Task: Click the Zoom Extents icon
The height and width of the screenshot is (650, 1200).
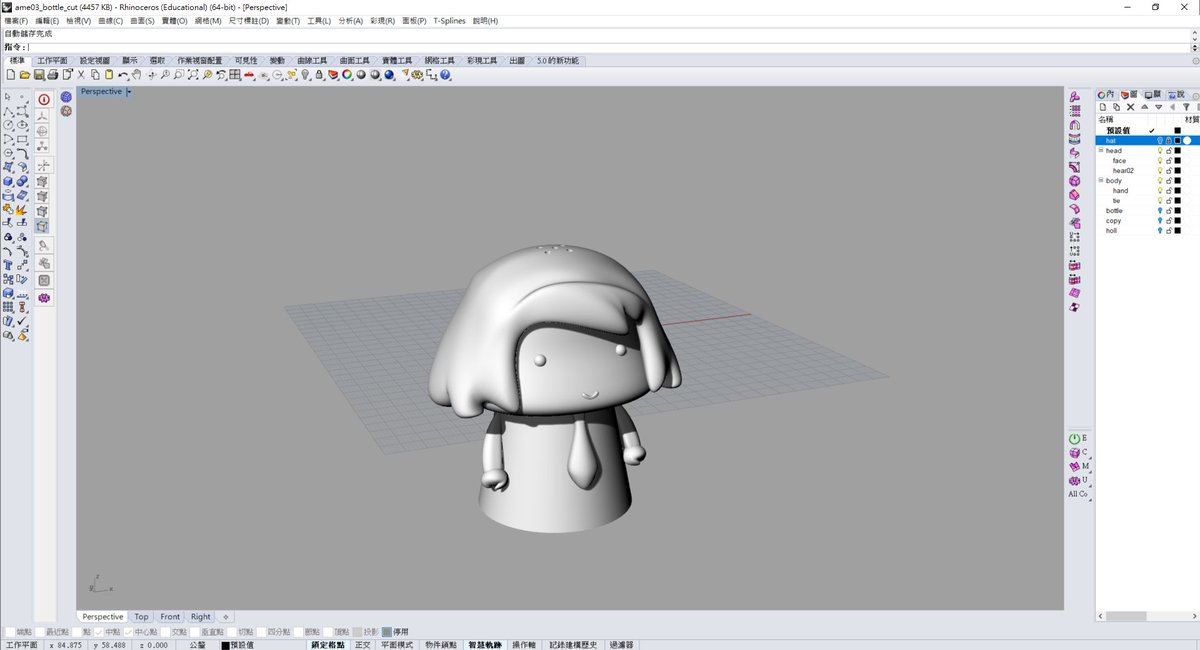Action: point(192,74)
